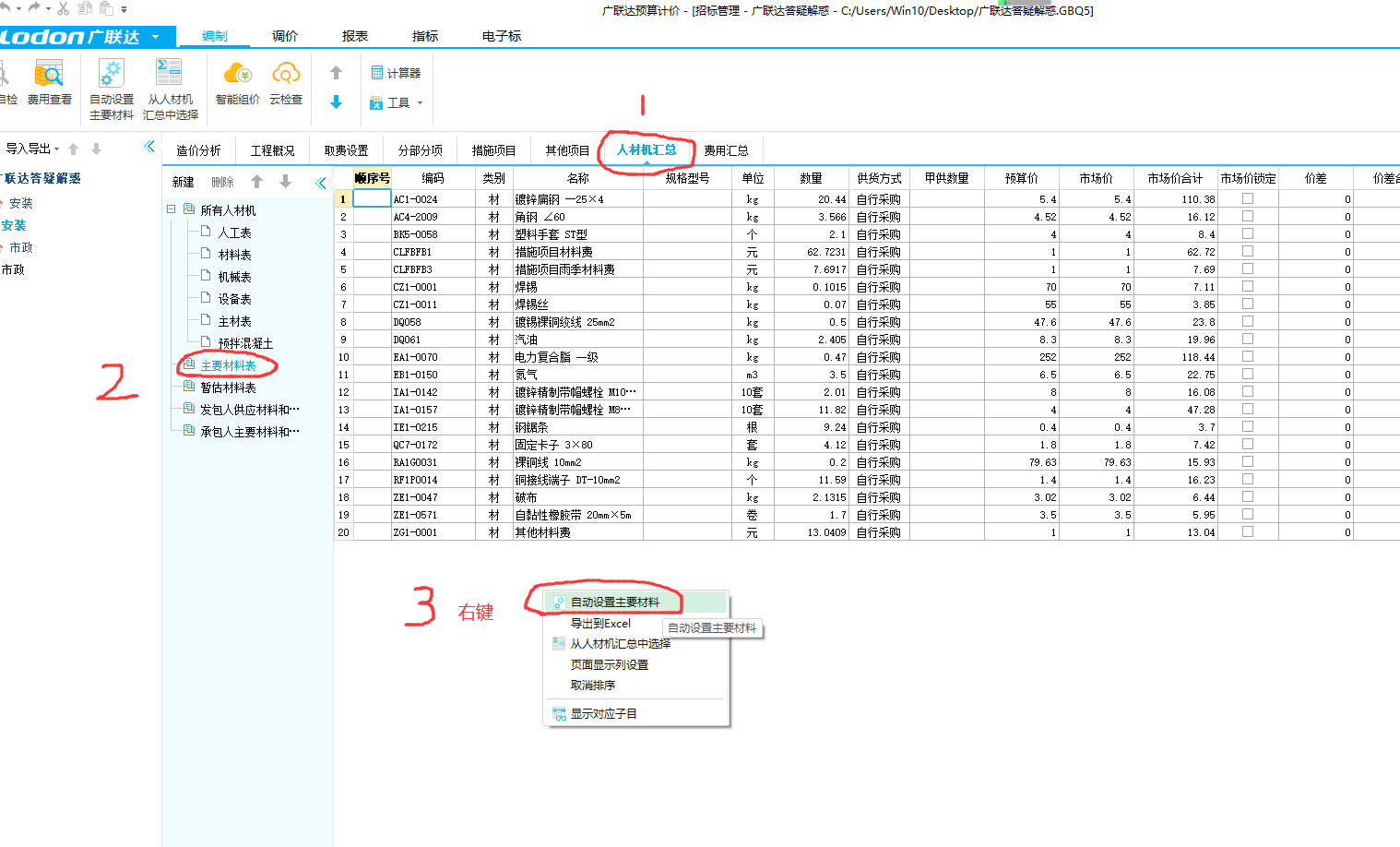Viewport: 1400px width, 847px height.
Task: Click the 编码 column header
Action: pos(433,178)
